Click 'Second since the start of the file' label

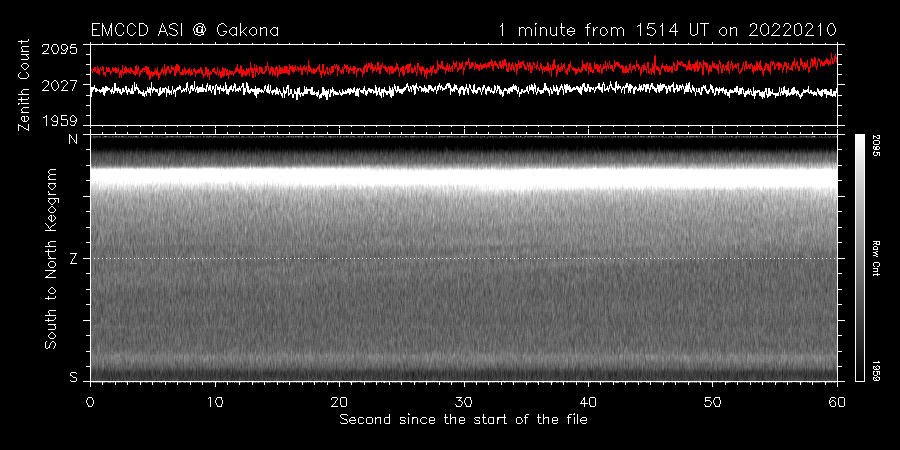[464, 420]
